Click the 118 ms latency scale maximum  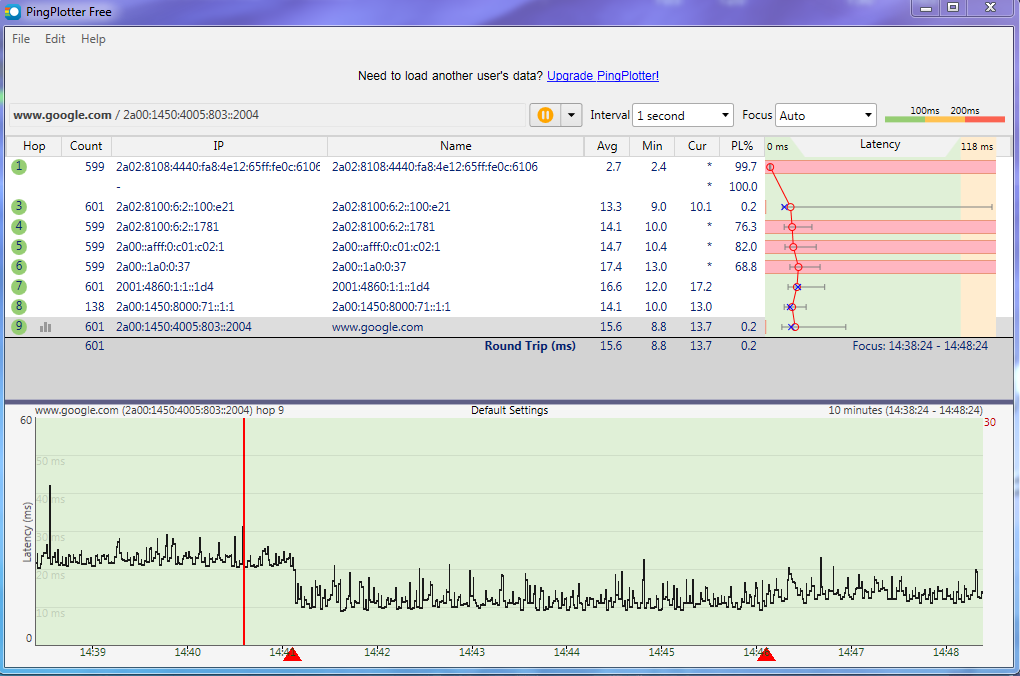coord(976,147)
